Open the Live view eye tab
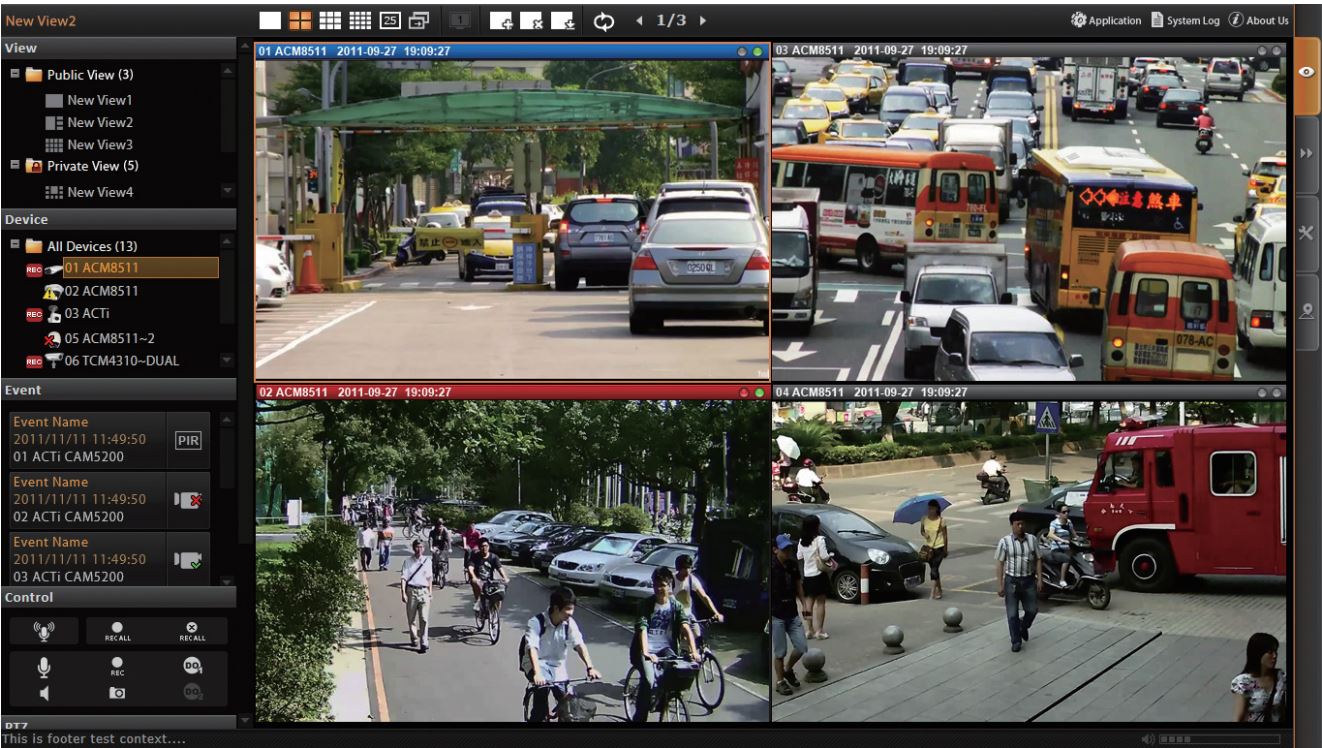1322x748 pixels. [x=1306, y=72]
